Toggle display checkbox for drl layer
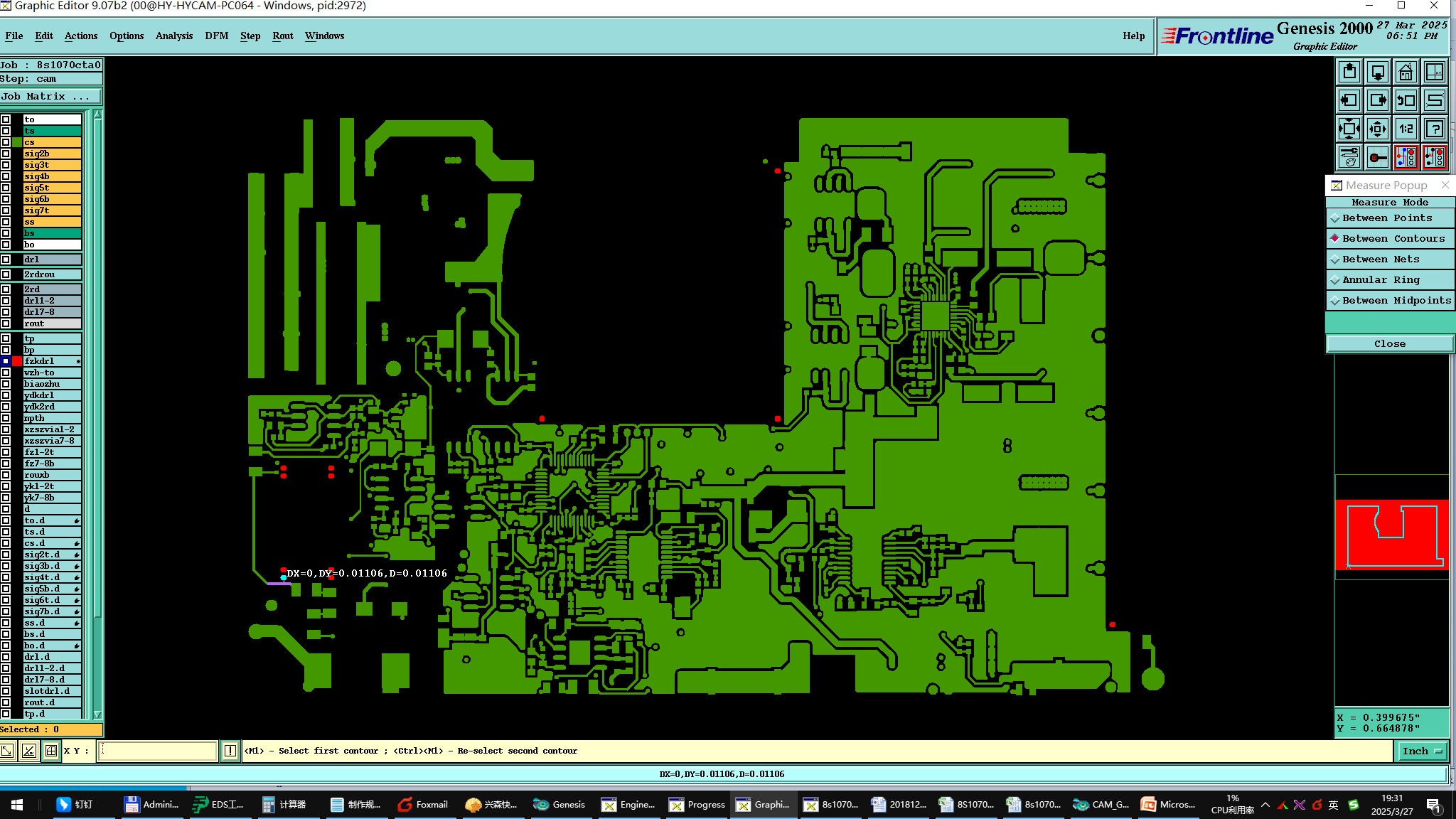The width and height of the screenshot is (1456, 819). pos(6,259)
